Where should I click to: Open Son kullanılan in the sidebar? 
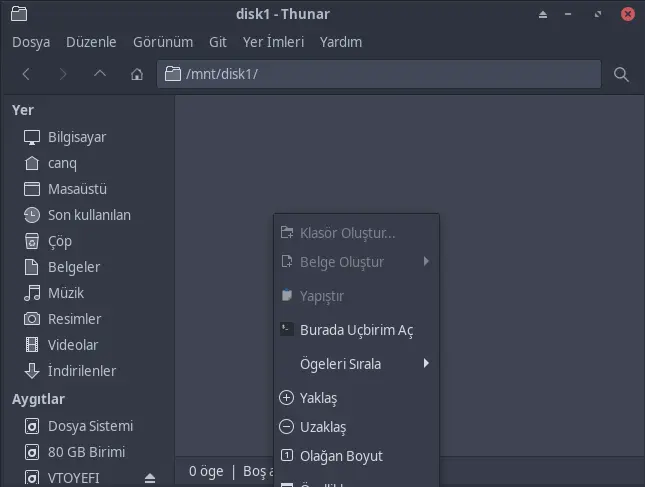tap(90, 215)
